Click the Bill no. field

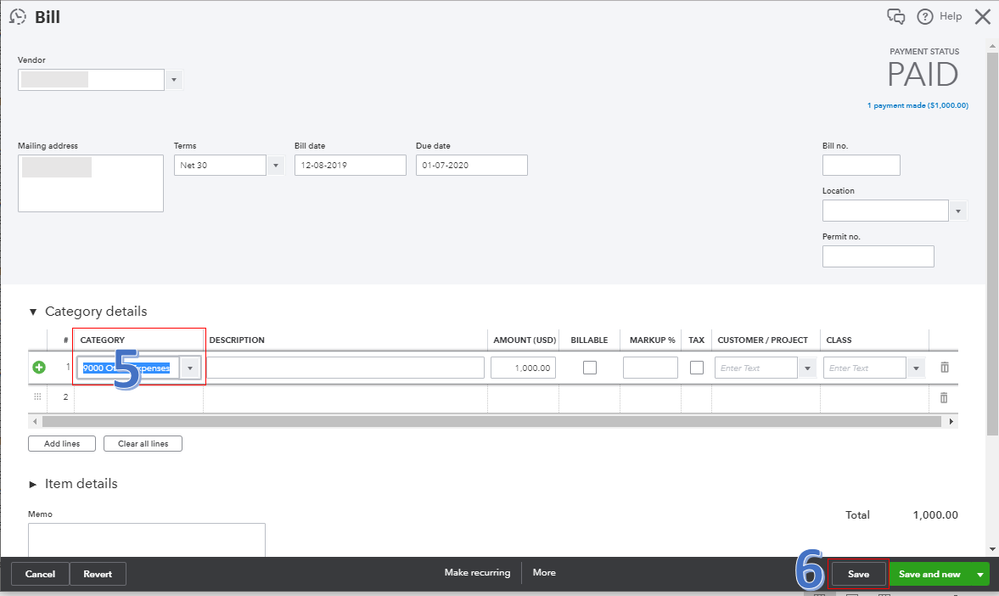pos(861,165)
